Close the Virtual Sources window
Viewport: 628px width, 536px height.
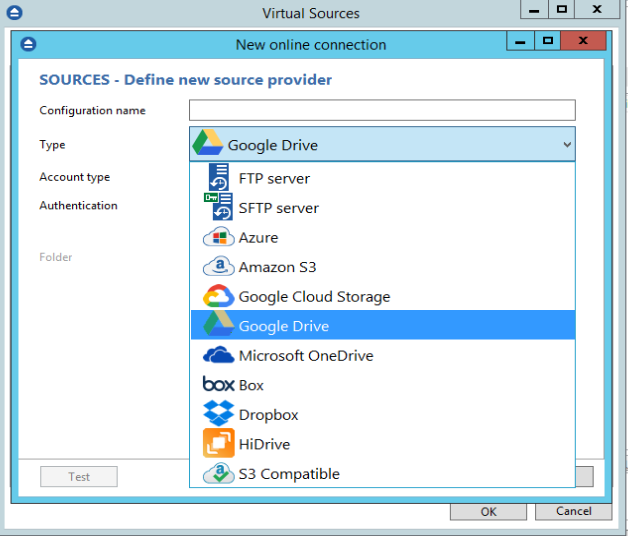point(597,9)
